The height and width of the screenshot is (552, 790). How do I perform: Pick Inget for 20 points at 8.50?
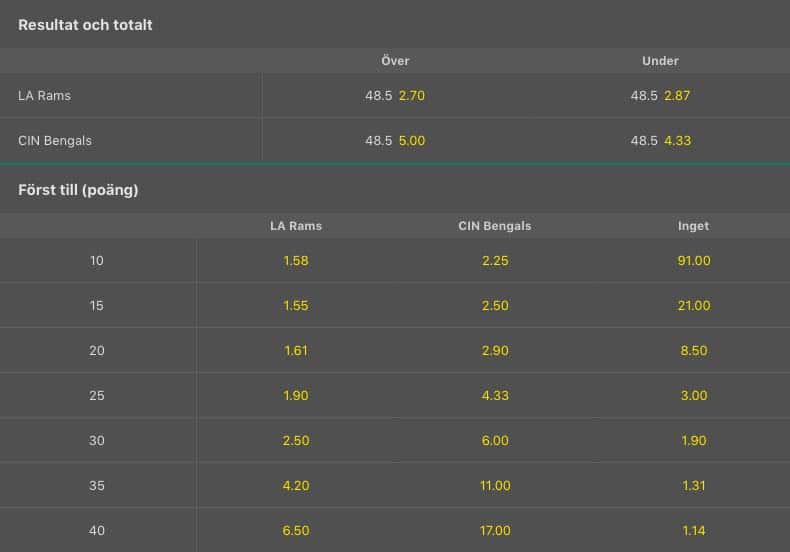click(x=694, y=351)
